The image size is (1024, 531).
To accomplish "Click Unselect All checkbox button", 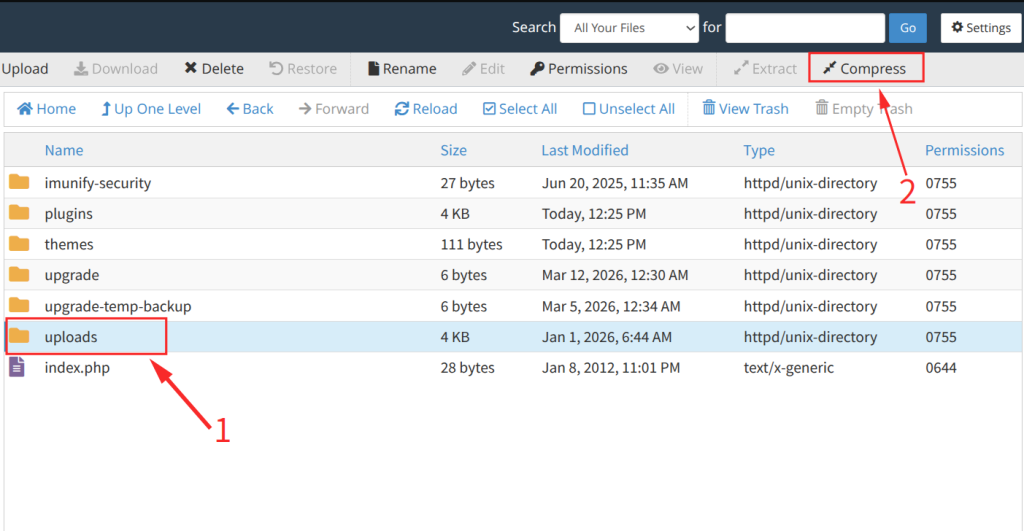I will coord(629,109).
